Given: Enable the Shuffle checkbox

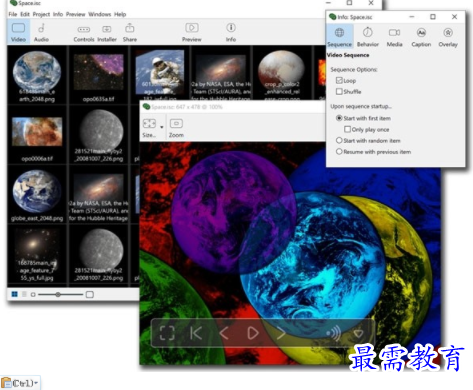Looking at the screenshot, I should [339, 92].
